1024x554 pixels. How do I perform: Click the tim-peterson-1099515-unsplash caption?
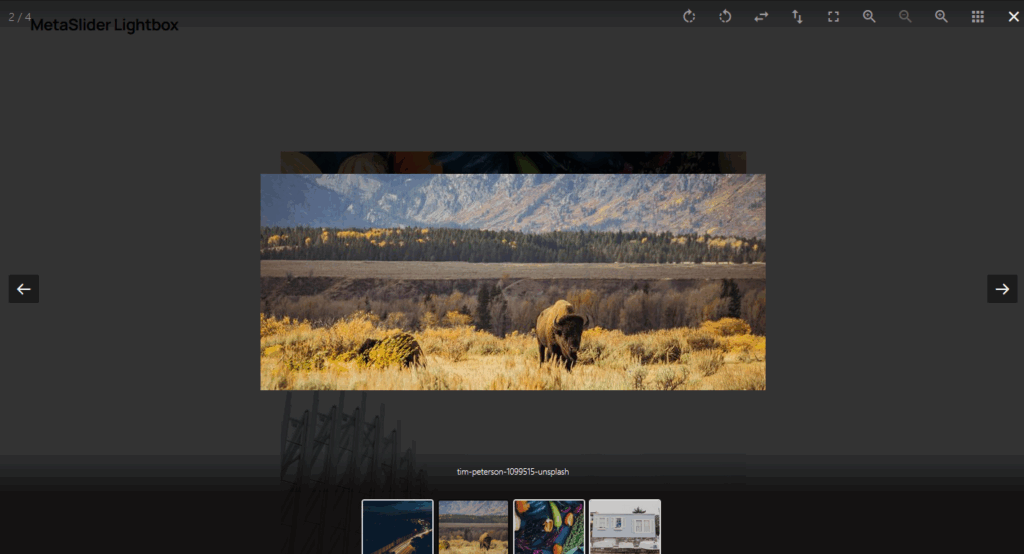tap(513, 472)
